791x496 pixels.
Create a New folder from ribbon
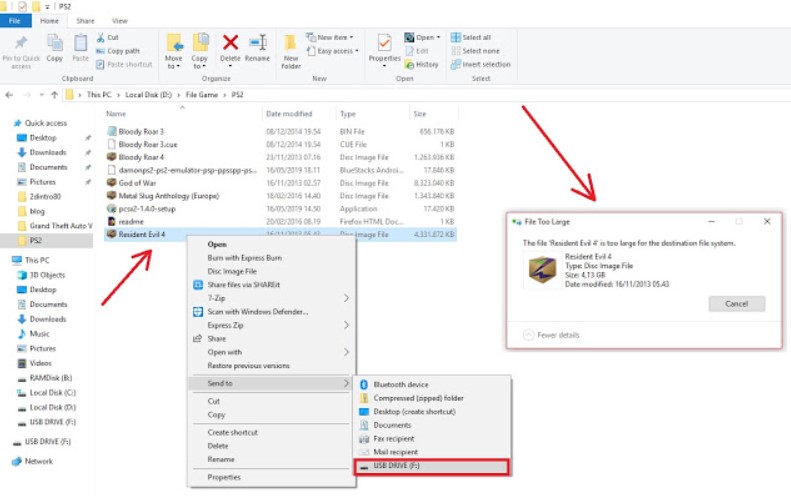pos(291,52)
